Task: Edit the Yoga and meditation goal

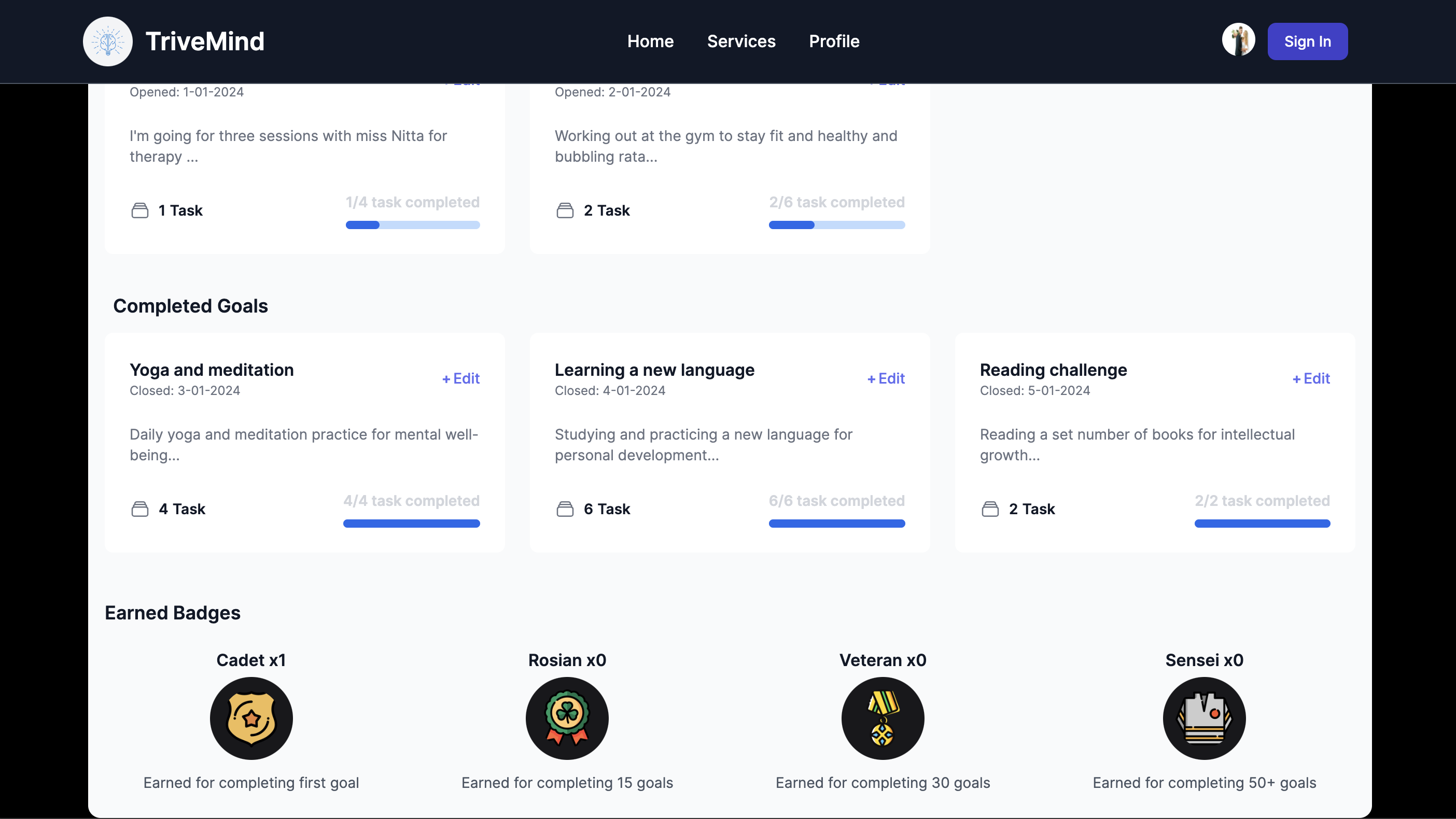Action: 460,378
